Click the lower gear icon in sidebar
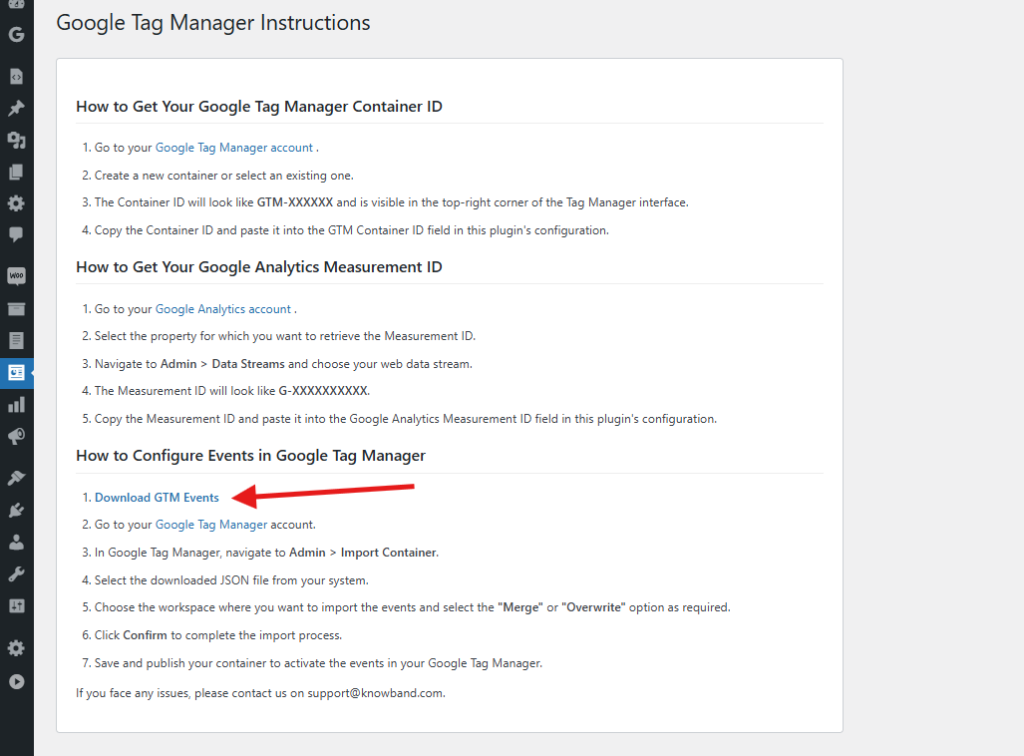This screenshot has height=756, width=1024. 16,648
